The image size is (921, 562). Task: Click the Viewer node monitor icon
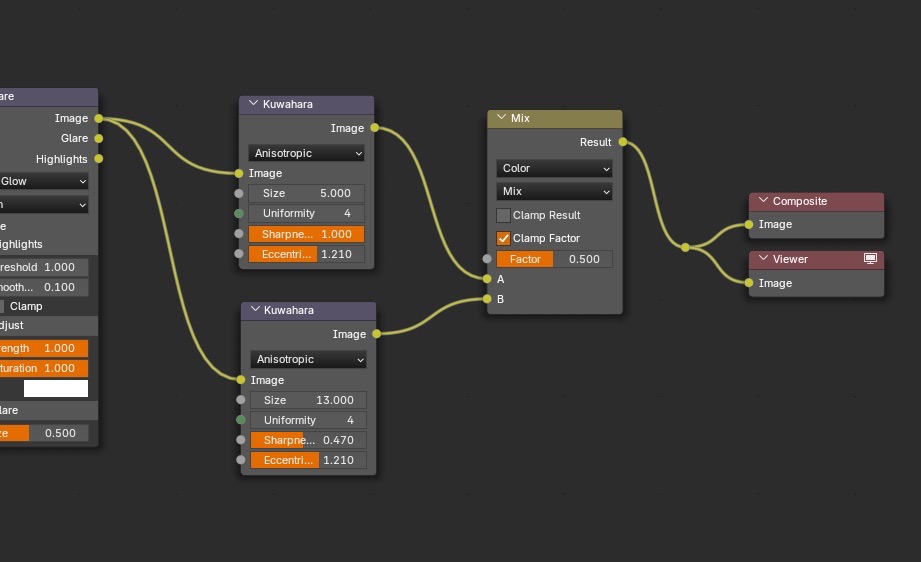click(x=870, y=258)
